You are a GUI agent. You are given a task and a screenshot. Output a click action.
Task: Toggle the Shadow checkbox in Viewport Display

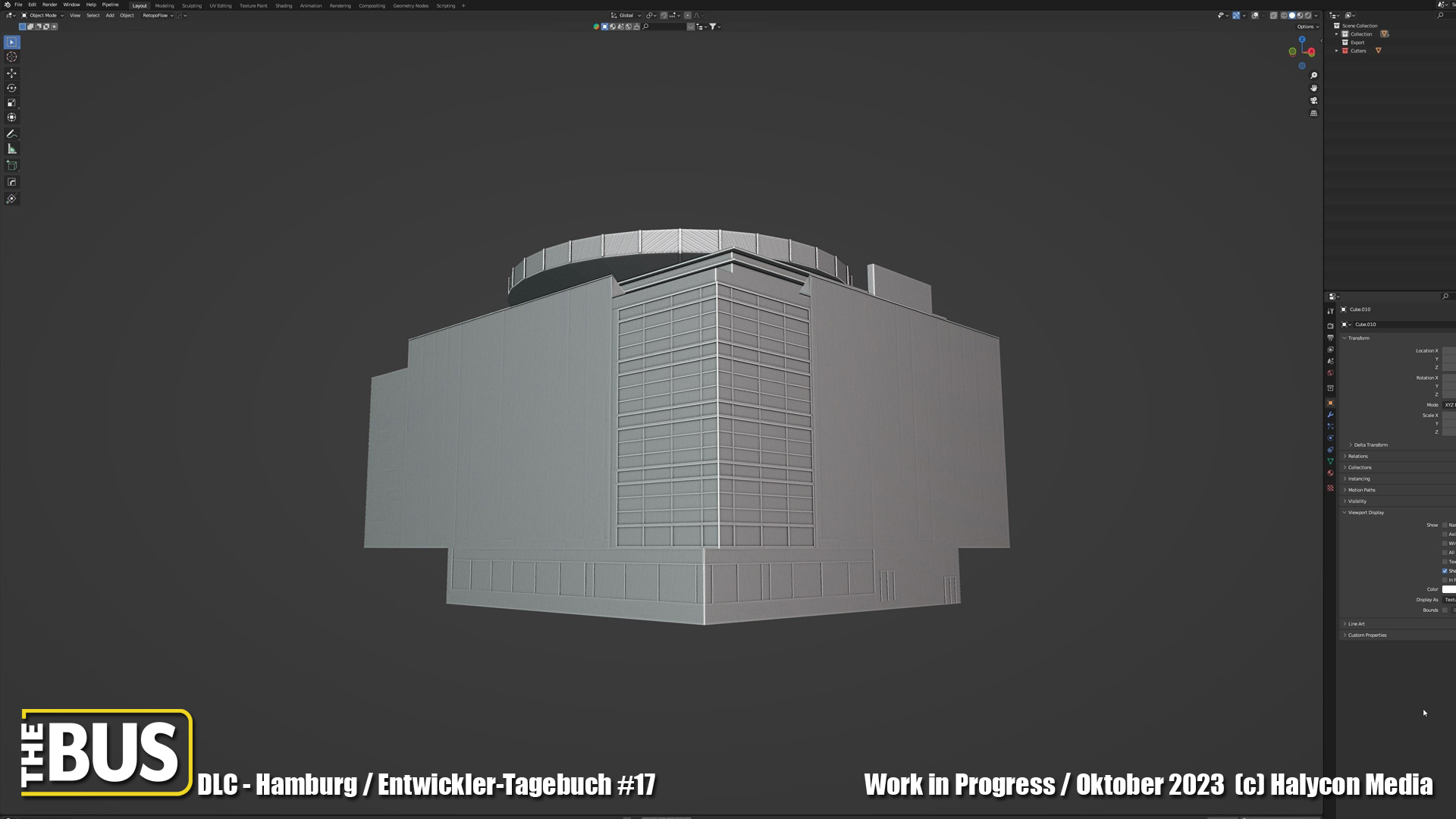1445,571
